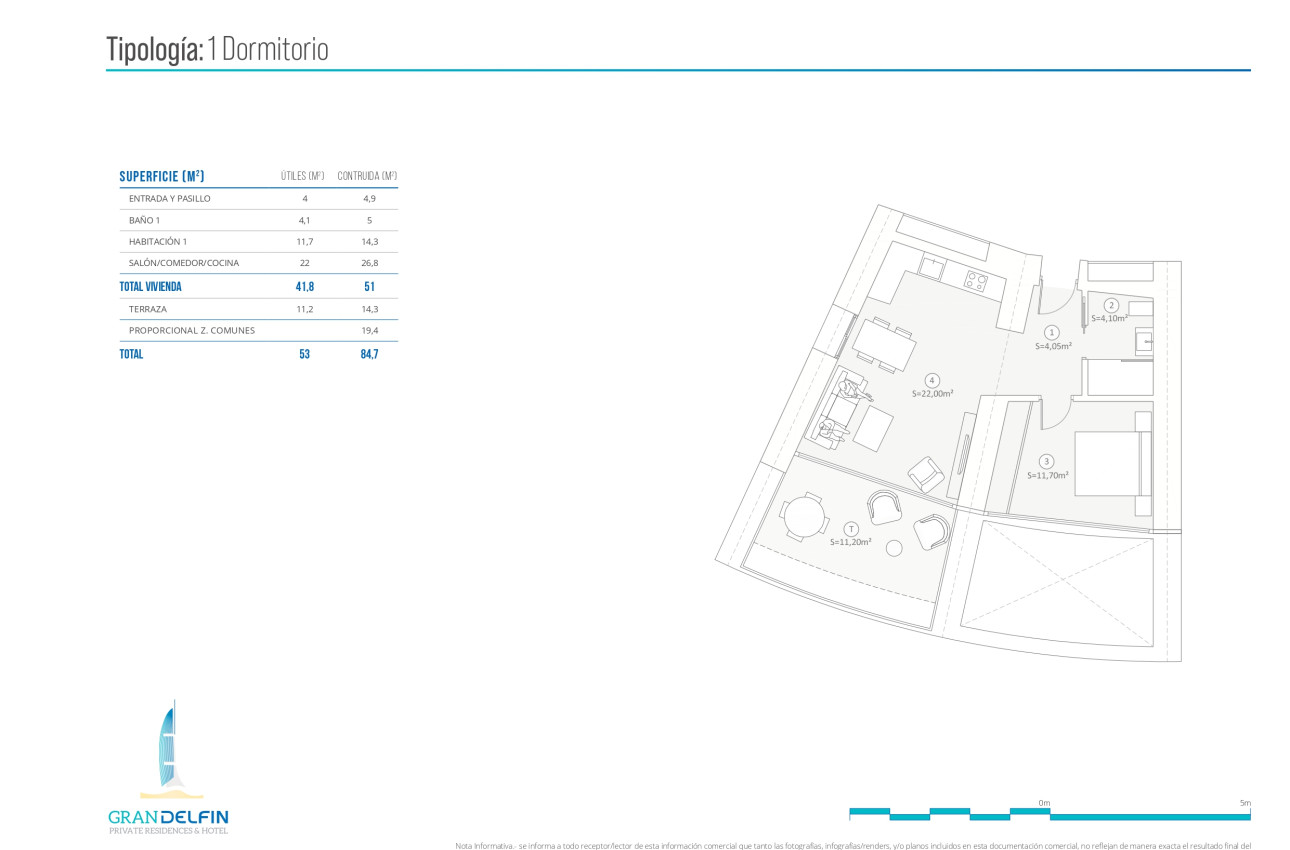This screenshot has width=1290, height=850.
Task: Click the round terrace table symbol
Action: [804, 517]
